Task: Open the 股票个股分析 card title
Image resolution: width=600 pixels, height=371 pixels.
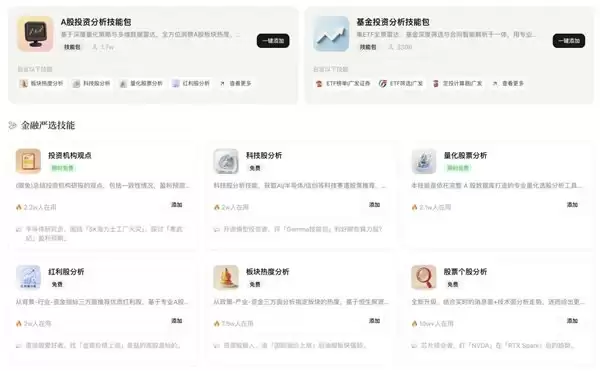Action: click(465, 272)
